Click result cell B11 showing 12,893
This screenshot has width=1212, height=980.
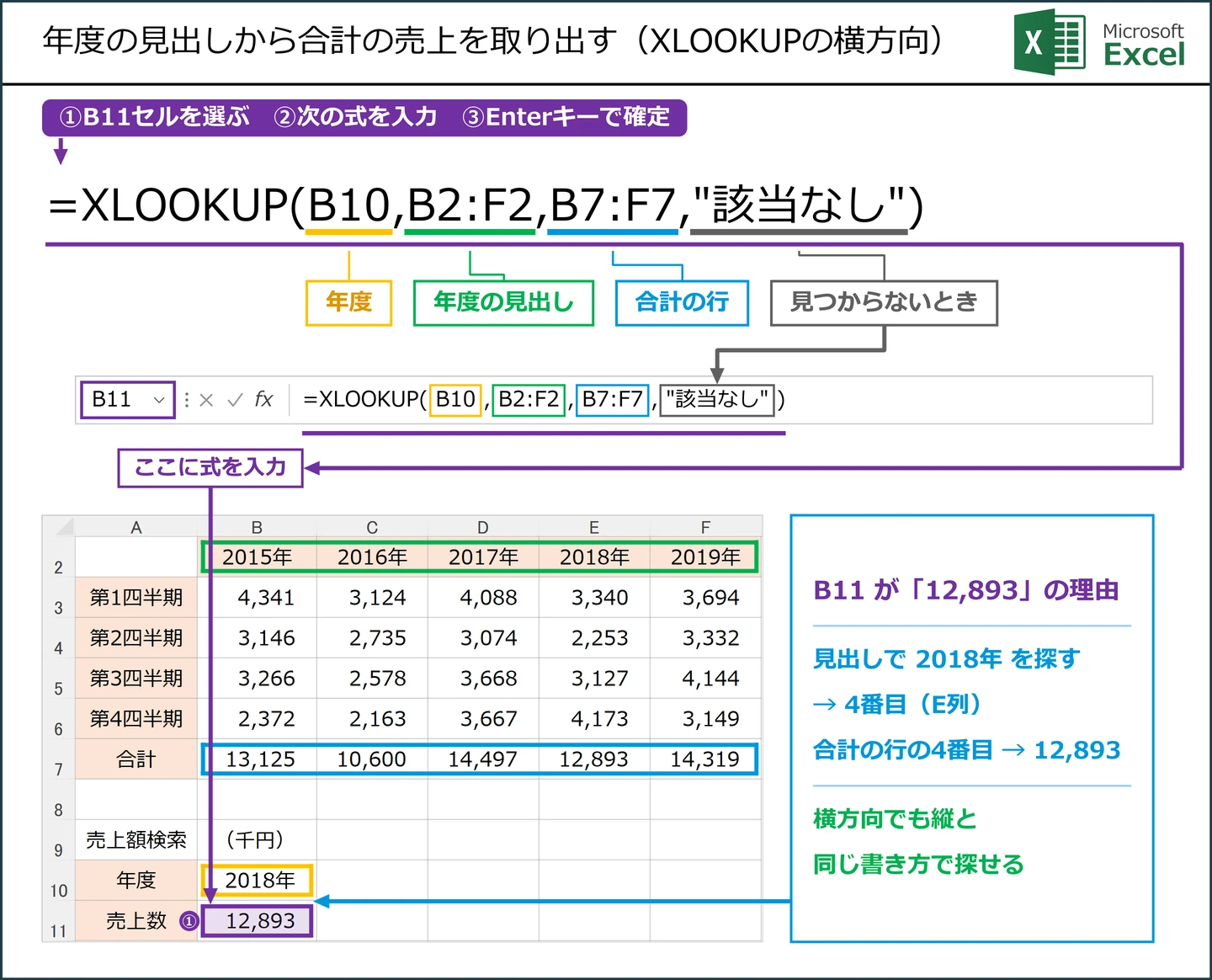258,921
